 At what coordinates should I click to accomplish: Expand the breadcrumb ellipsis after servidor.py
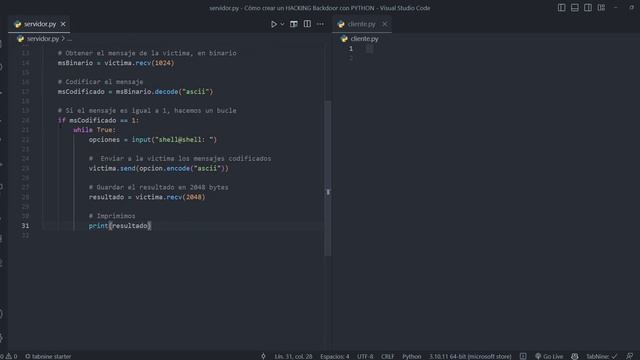pos(69,39)
